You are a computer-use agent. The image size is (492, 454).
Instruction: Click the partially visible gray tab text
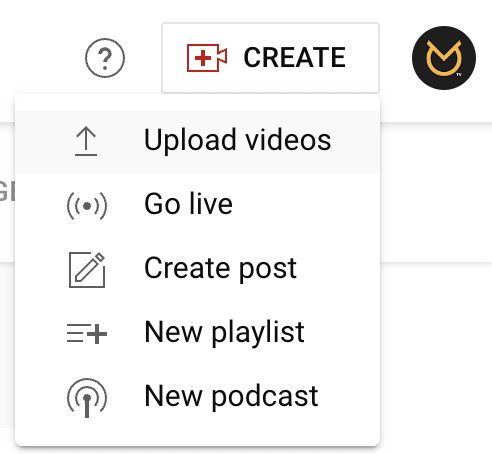[7, 191]
